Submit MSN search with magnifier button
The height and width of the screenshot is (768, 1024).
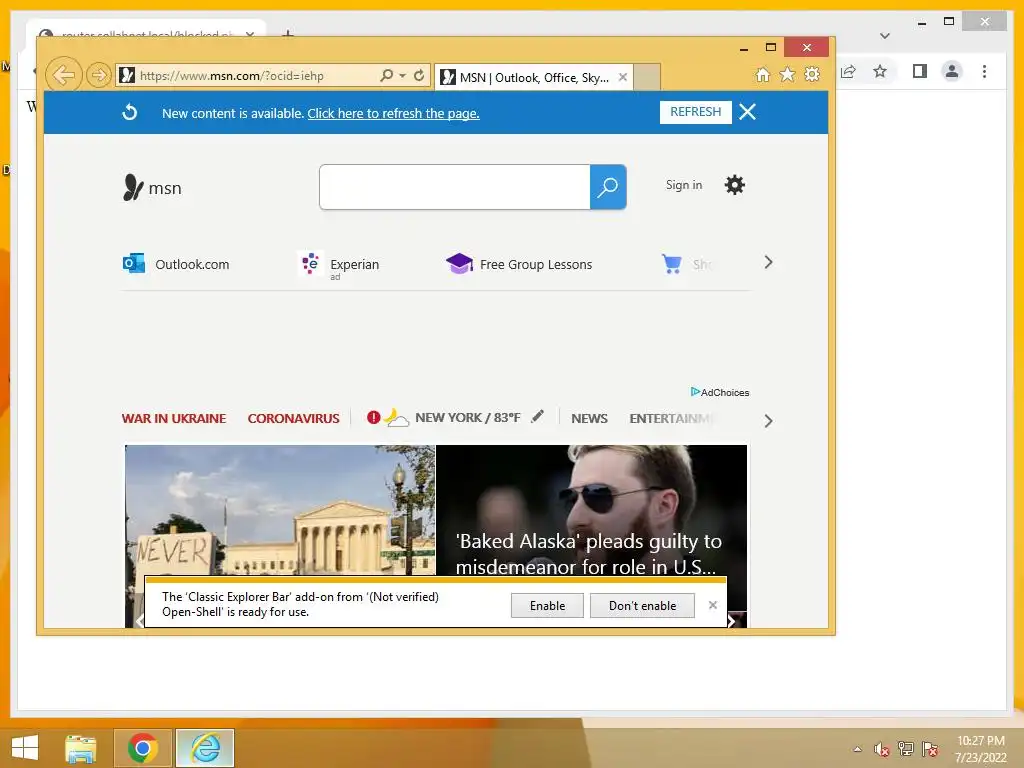608,187
